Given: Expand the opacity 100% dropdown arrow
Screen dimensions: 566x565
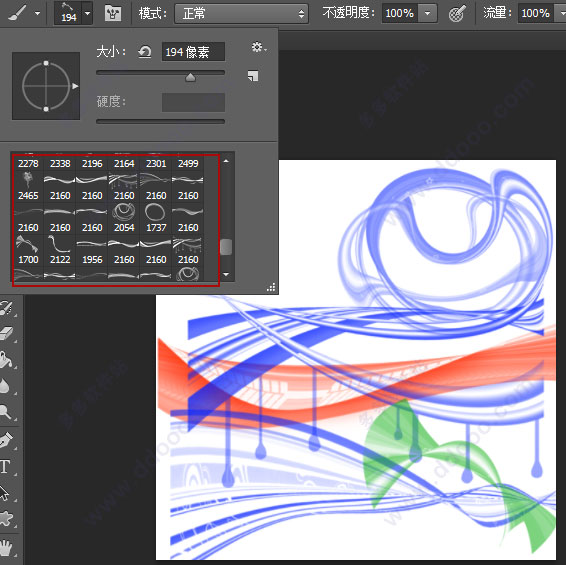Looking at the screenshot, I should coord(427,14).
